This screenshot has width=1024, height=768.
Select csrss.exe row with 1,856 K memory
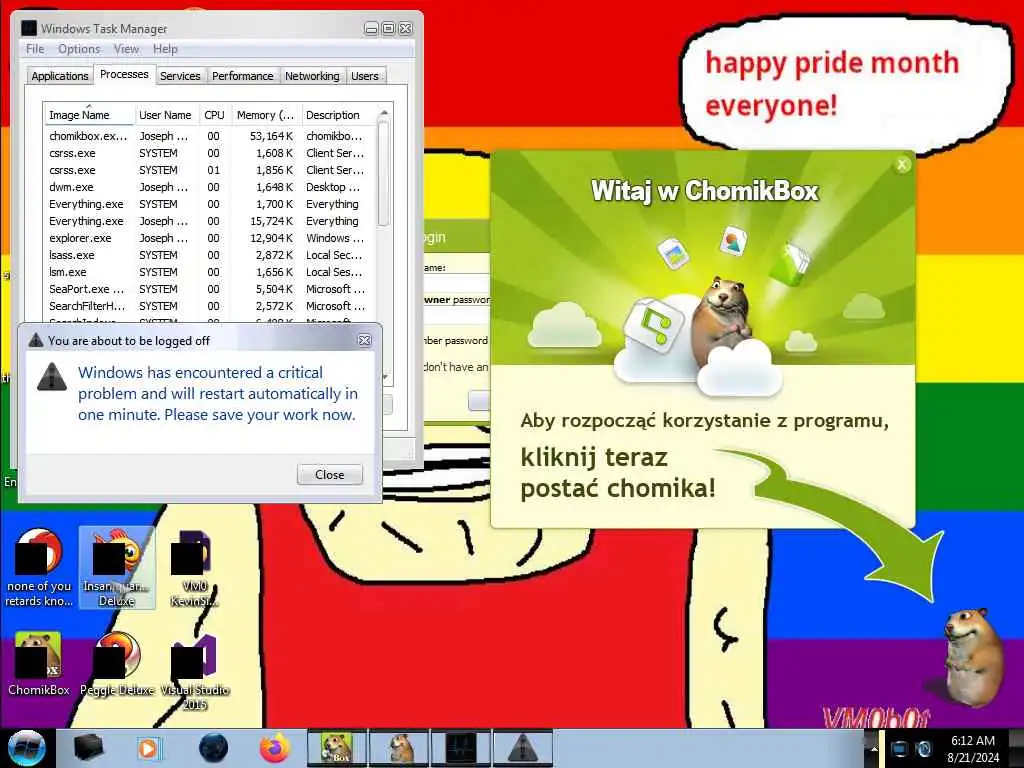coord(210,170)
